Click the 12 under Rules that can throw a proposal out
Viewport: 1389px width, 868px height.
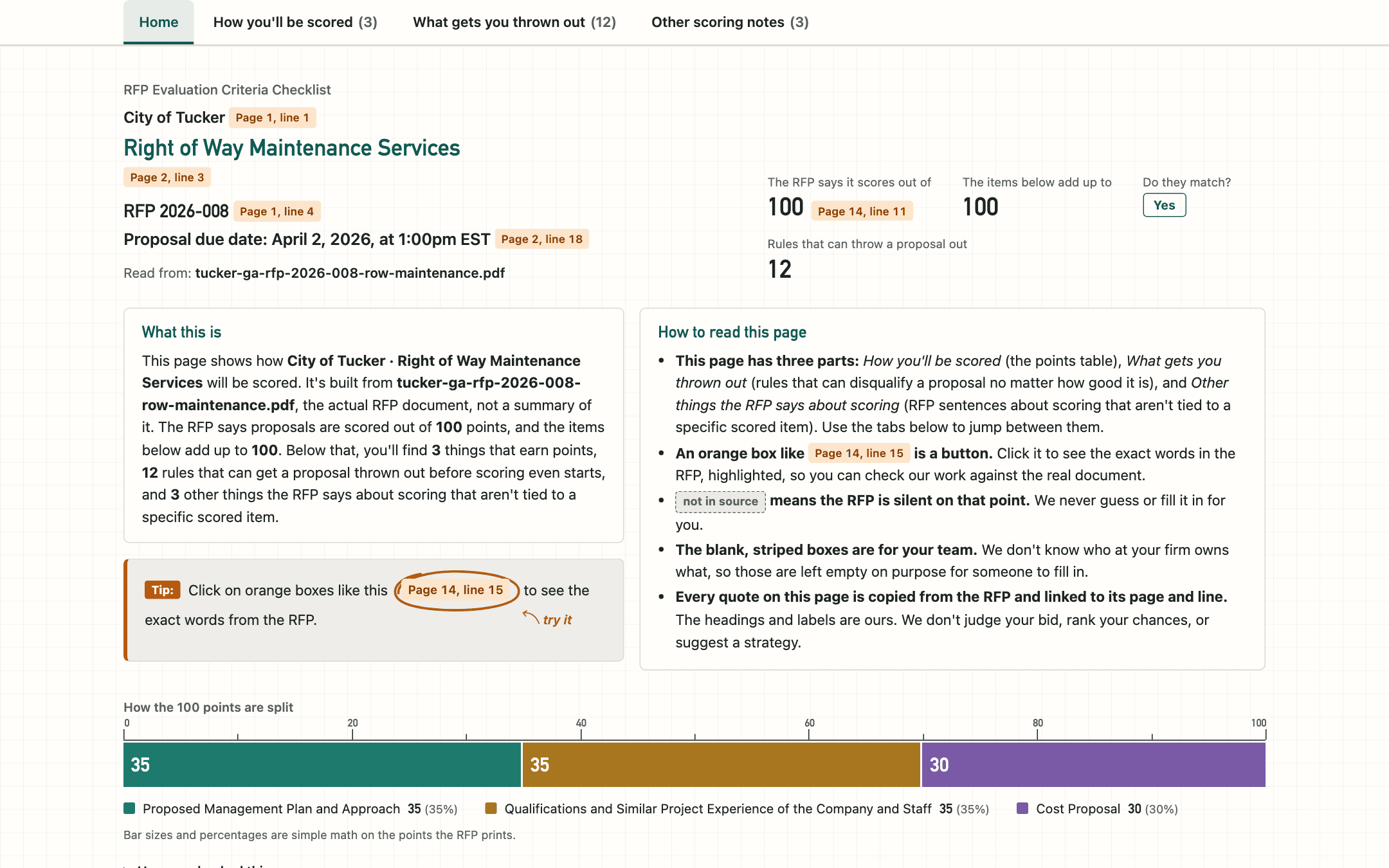(x=779, y=269)
